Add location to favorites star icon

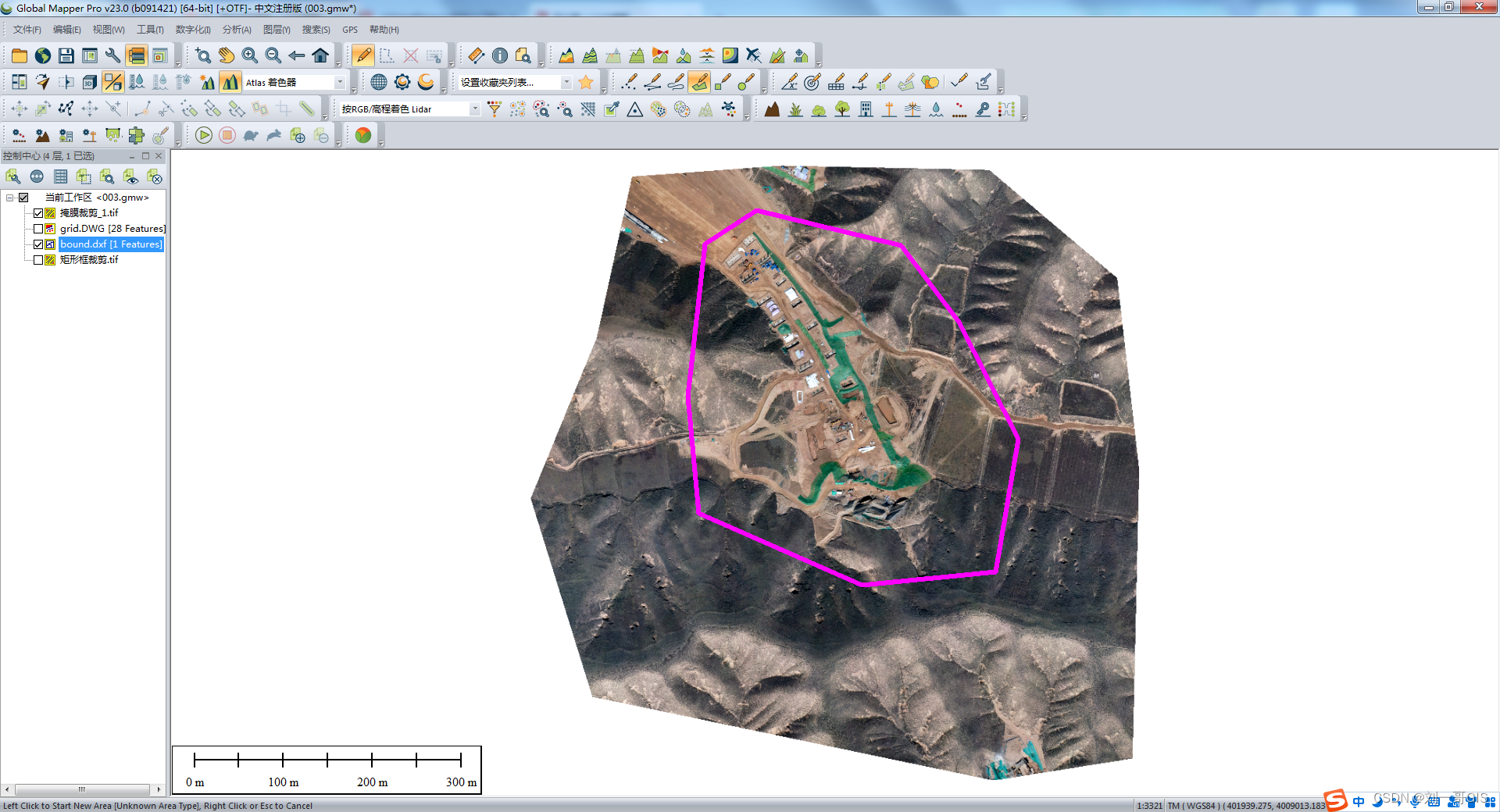586,82
